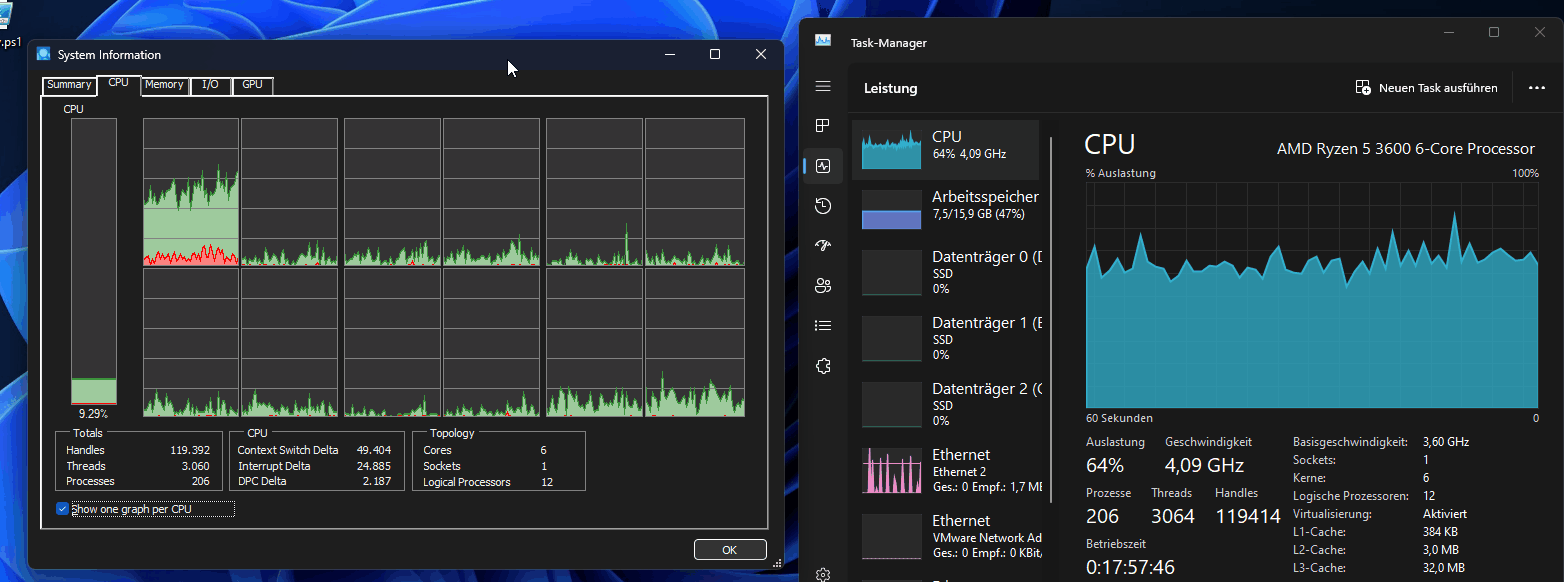The width and height of the screenshot is (1564, 582).
Task: Open the Processes page in Task Manager
Action: click(823, 126)
